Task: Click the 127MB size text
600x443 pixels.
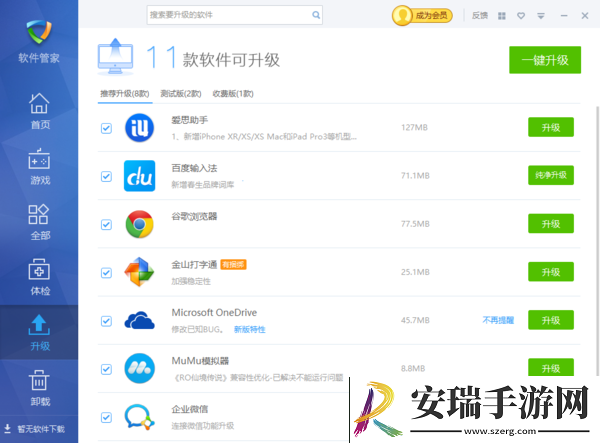Action: [x=414, y=127]
